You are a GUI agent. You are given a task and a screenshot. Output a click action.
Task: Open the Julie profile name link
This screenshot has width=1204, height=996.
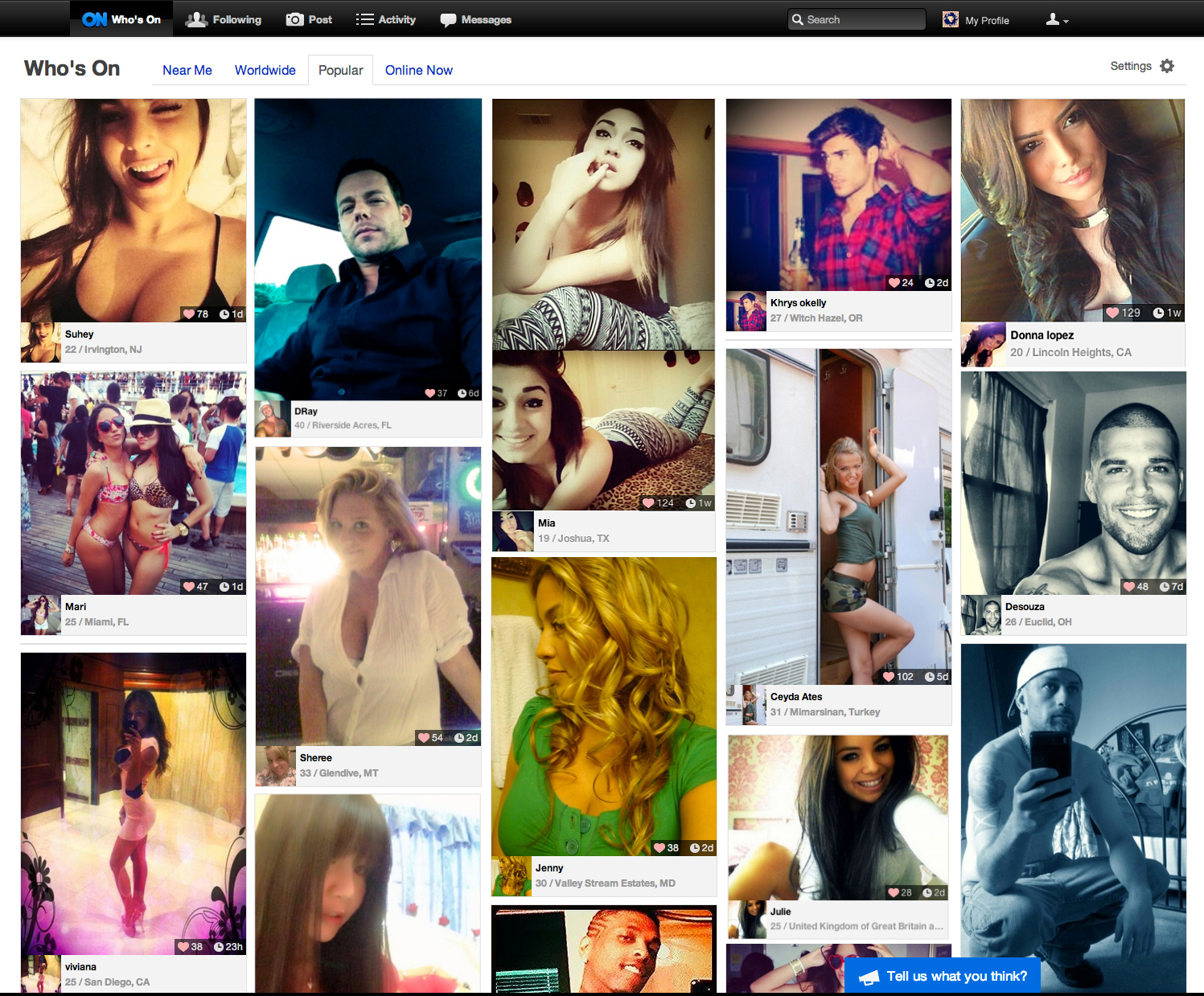[780, 912]
